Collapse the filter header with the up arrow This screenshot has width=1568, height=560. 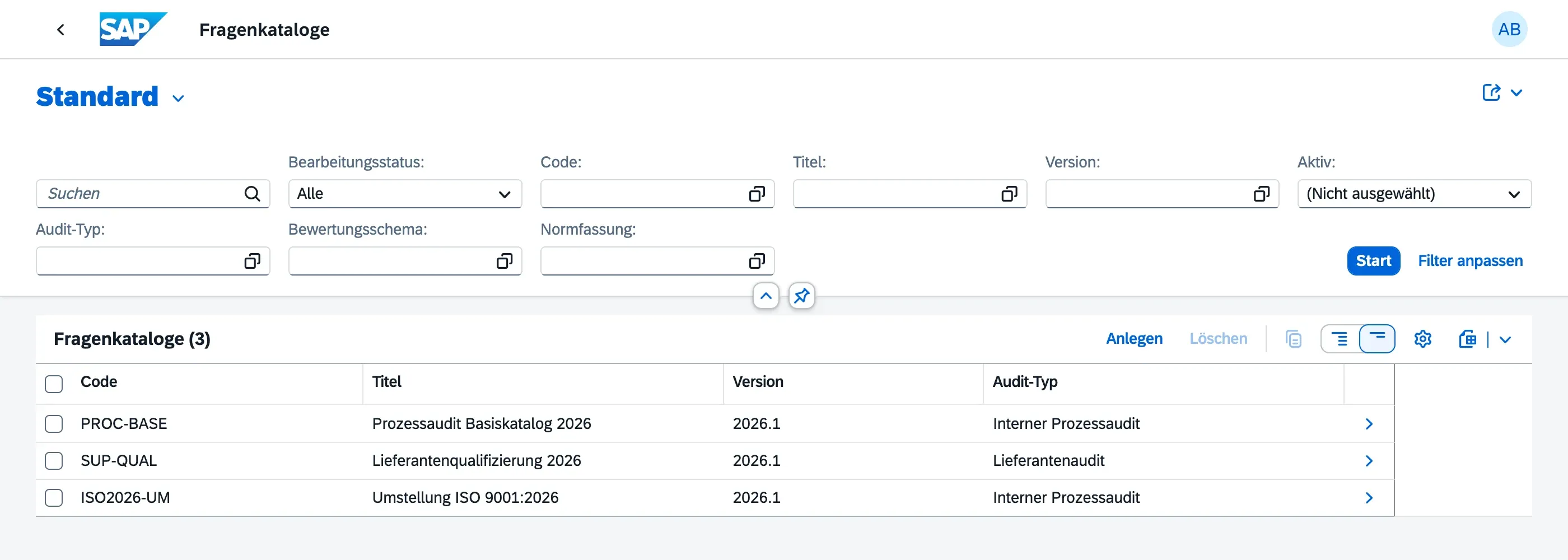[766, 296]
